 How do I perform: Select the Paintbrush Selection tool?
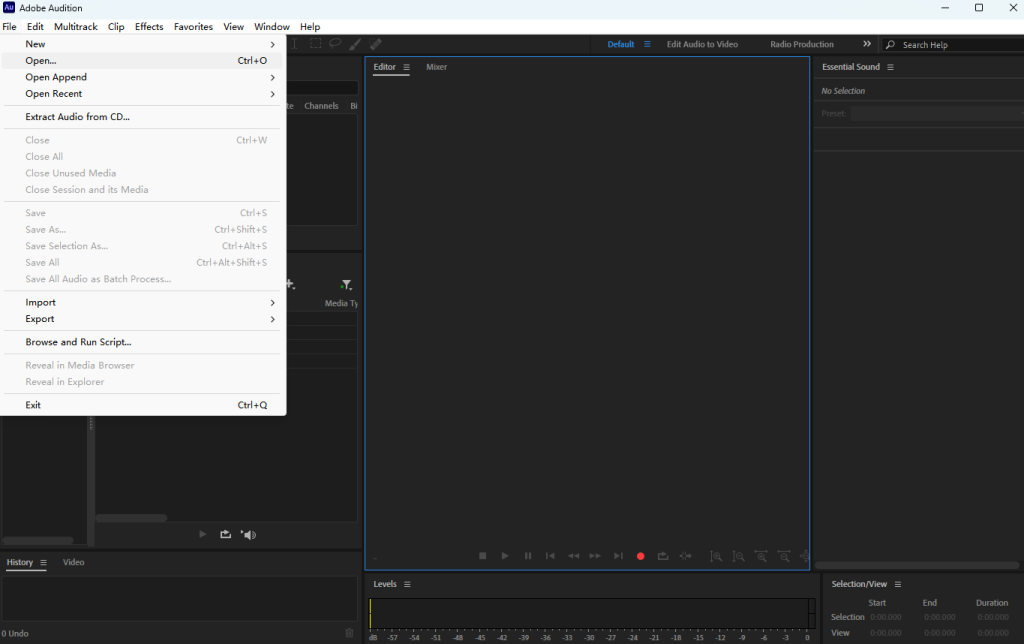355,44
